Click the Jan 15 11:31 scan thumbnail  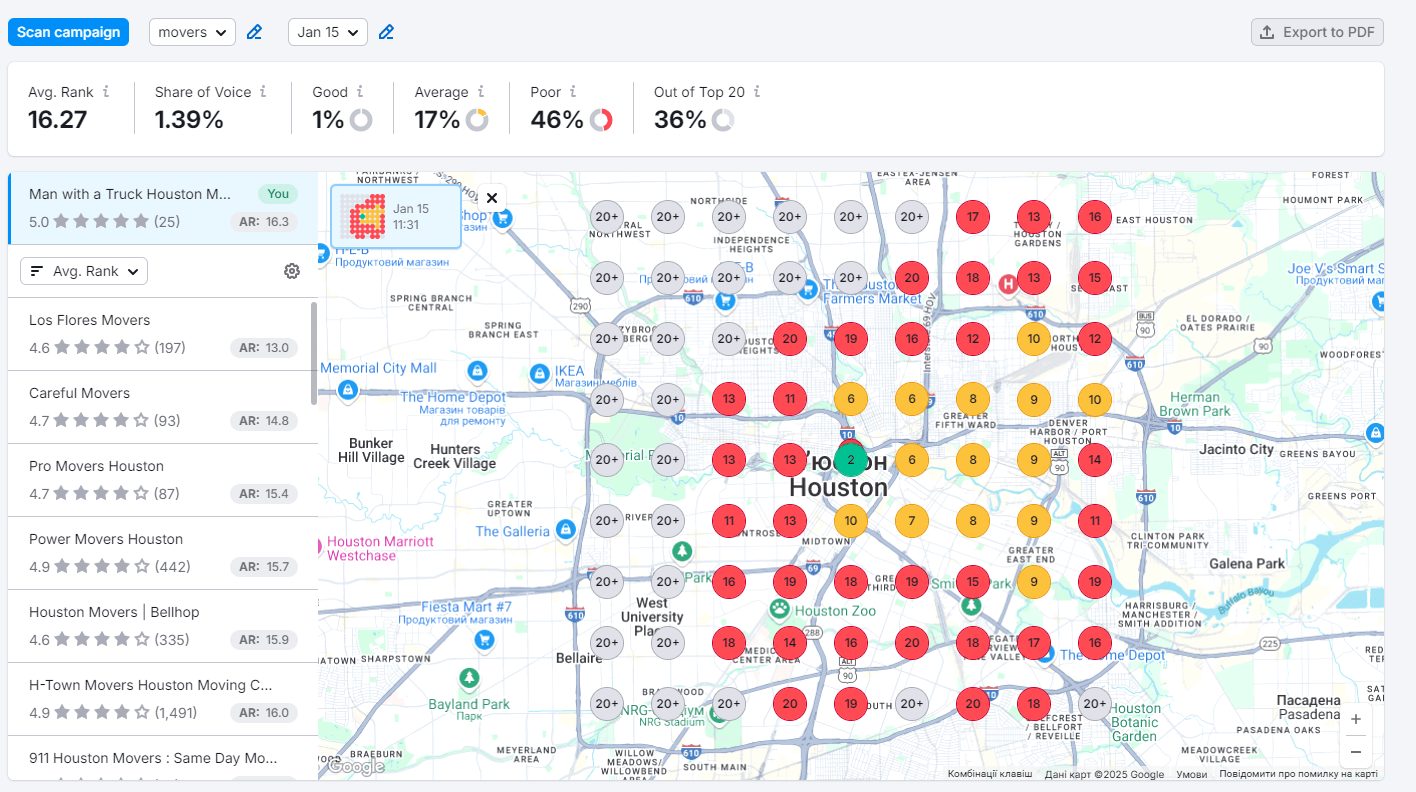[x=396, y=216]
